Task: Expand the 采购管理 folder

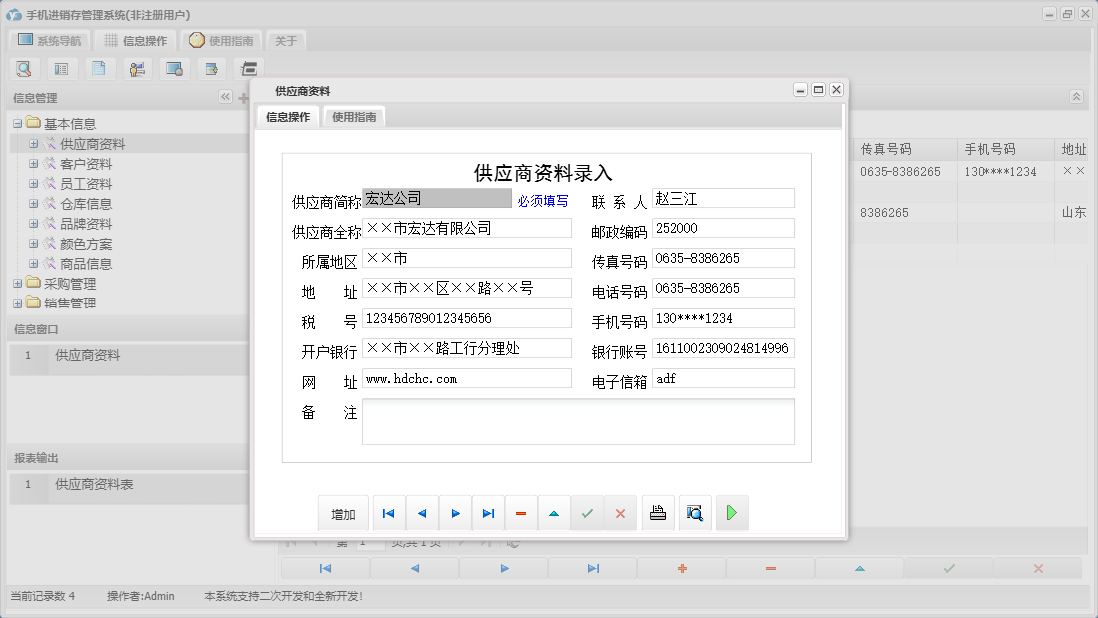Action: click(x=18, y=283)
